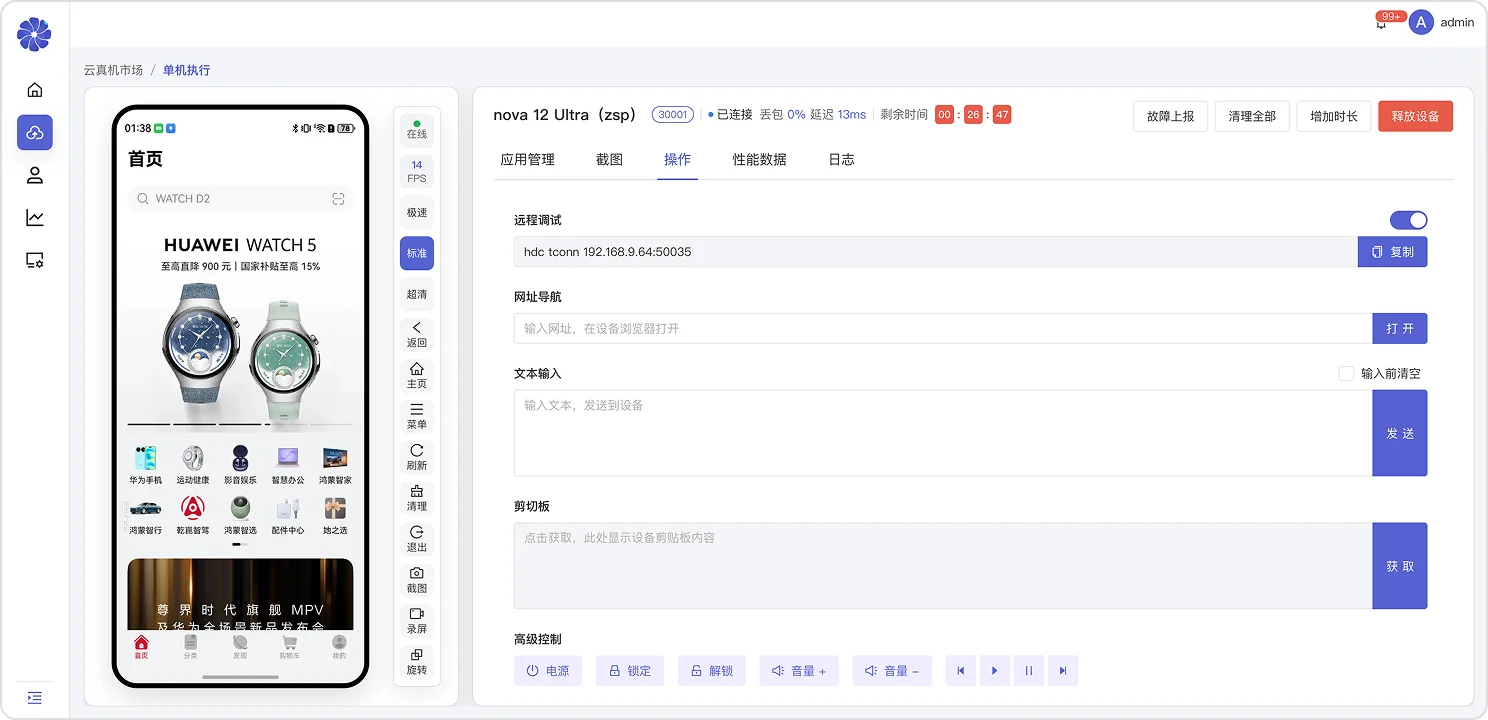Focus the 文本输入 text area
The height and width of the screenshot is (720, 1488).
click(x=943, y=433)
